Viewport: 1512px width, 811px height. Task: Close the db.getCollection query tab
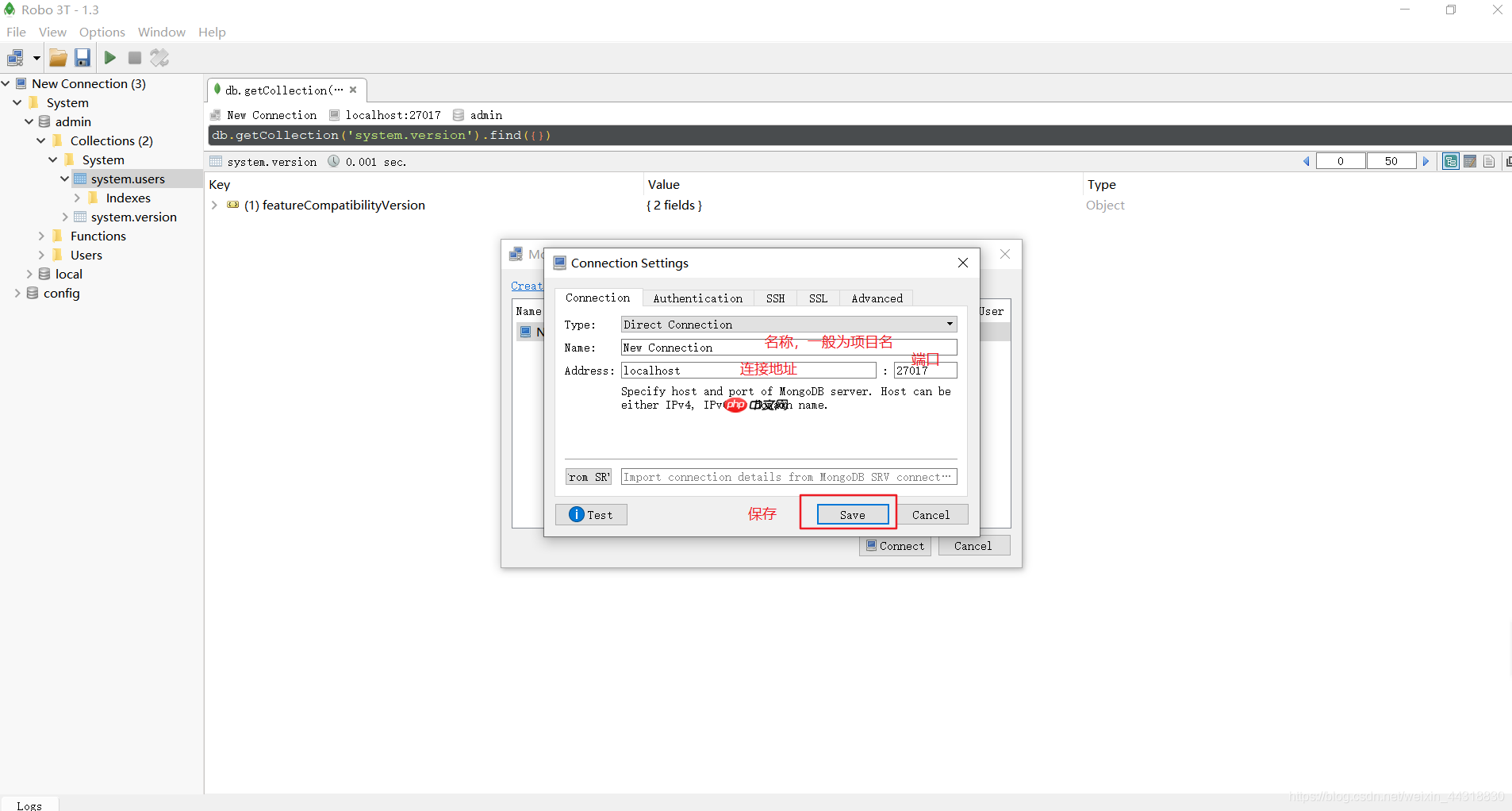[x=353, y=90]
